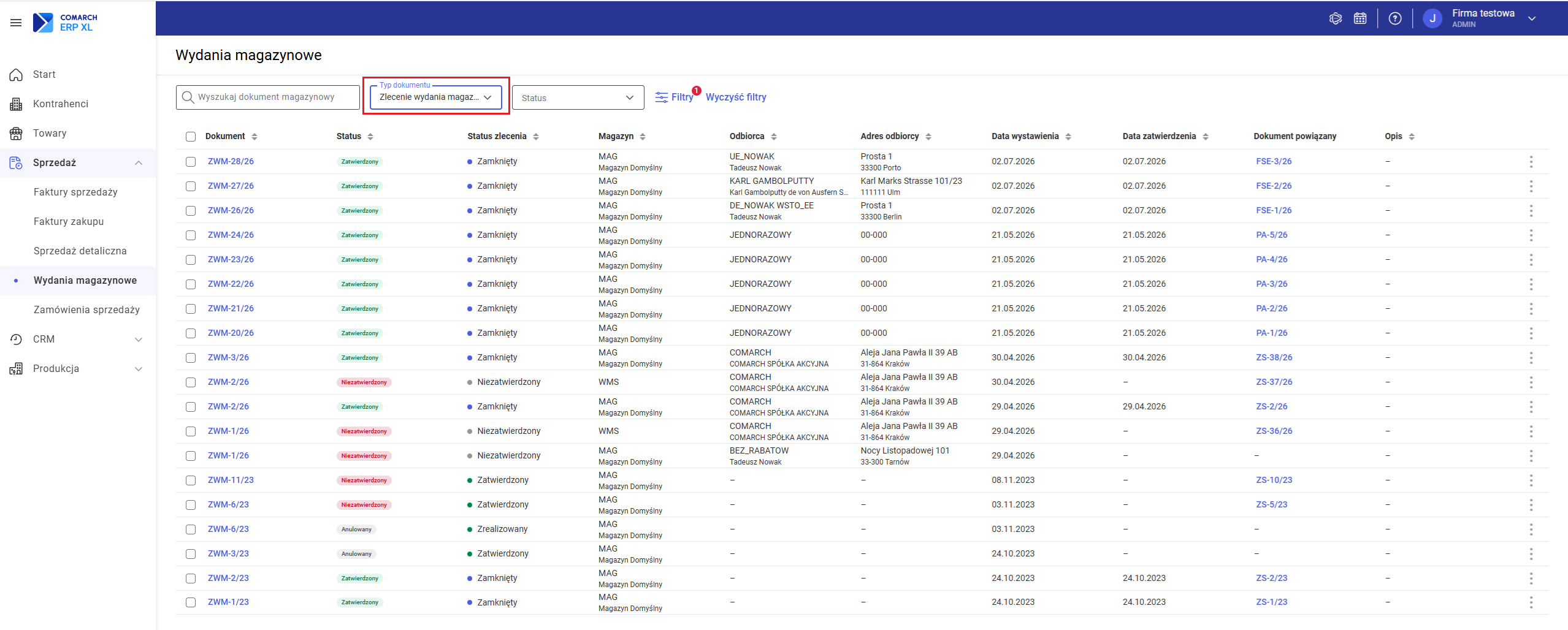This screenshot has height=630, width=1568.
Task: Open three-dot menu for ZWM-1/23 row
Action: (x=1531, y=602)
